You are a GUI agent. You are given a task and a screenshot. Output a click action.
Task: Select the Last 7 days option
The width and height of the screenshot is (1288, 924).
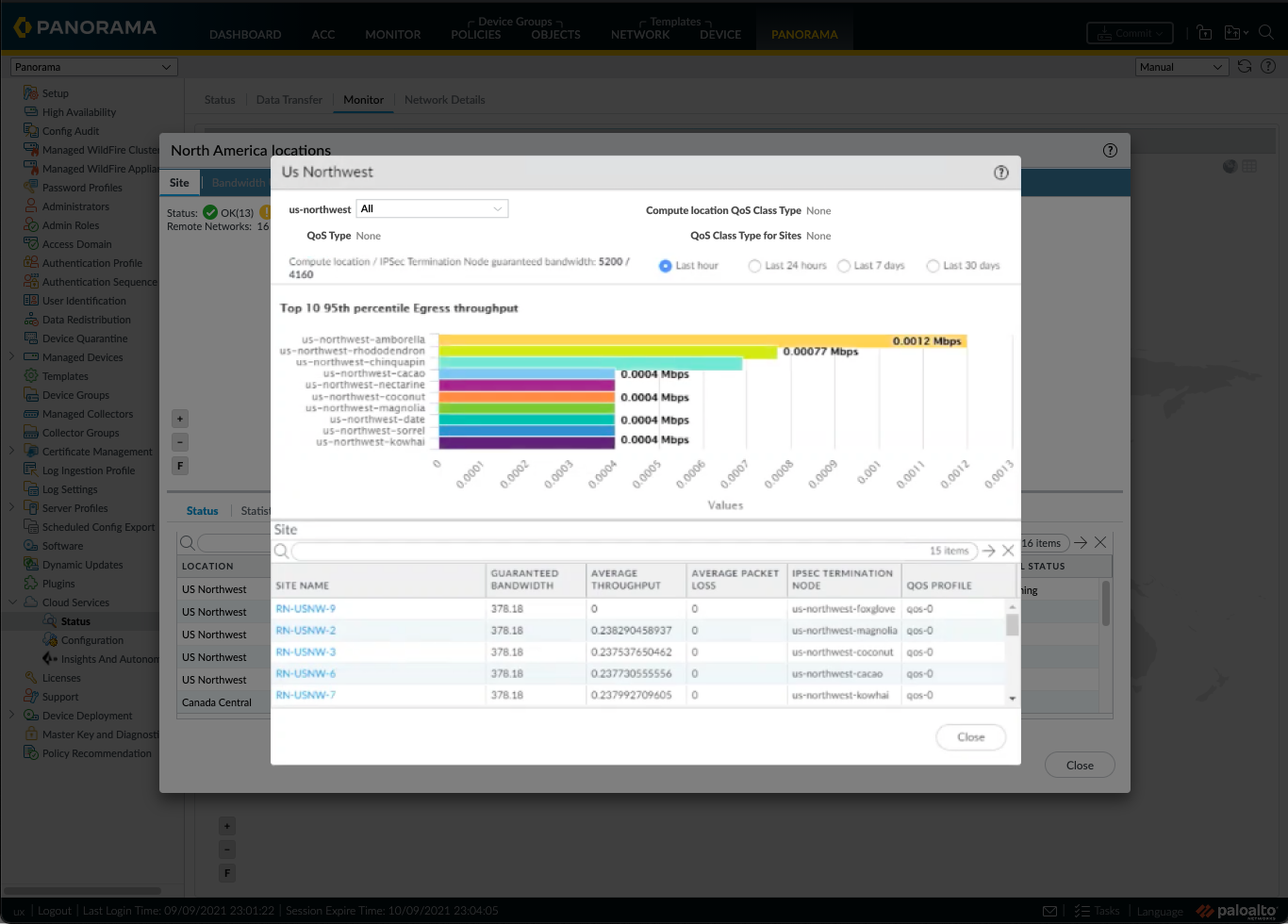844,266
